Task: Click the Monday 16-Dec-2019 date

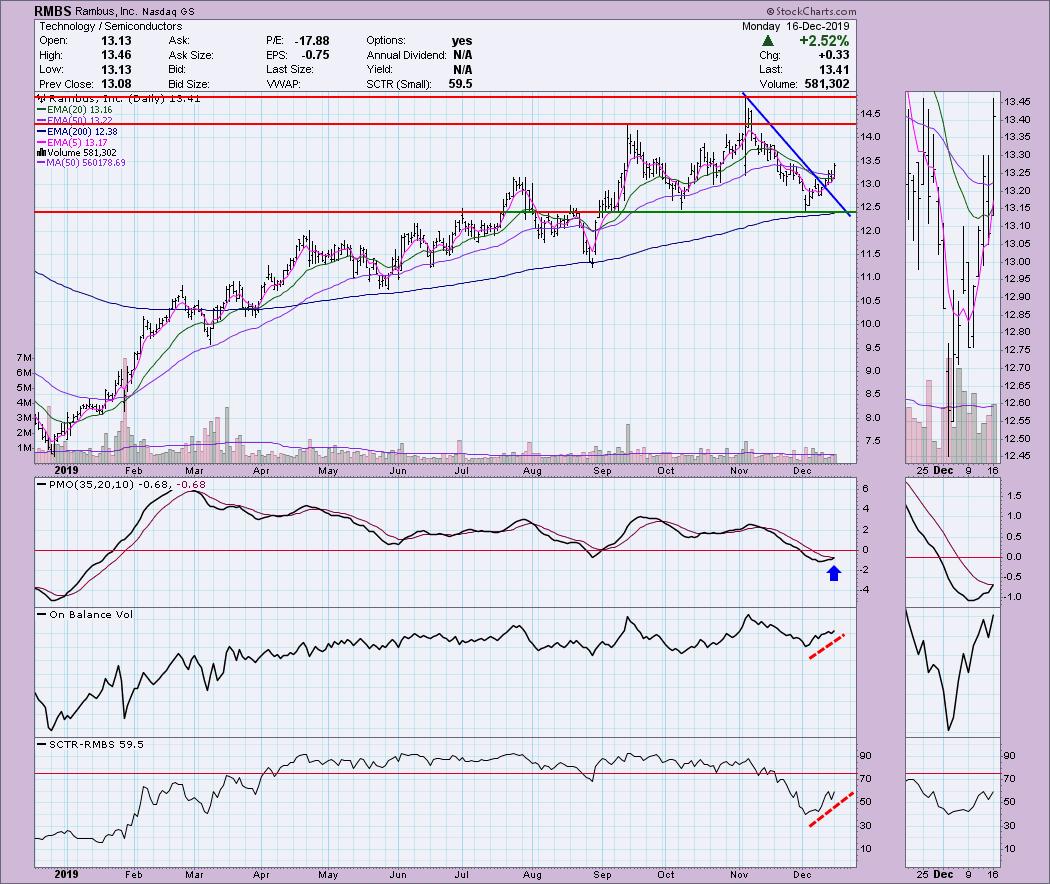Action: pos(795,26)
